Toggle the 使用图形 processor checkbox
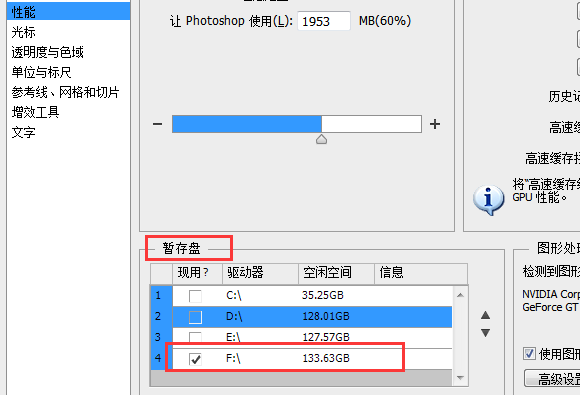This screenshot has height=395, width=580. point(529,354)
